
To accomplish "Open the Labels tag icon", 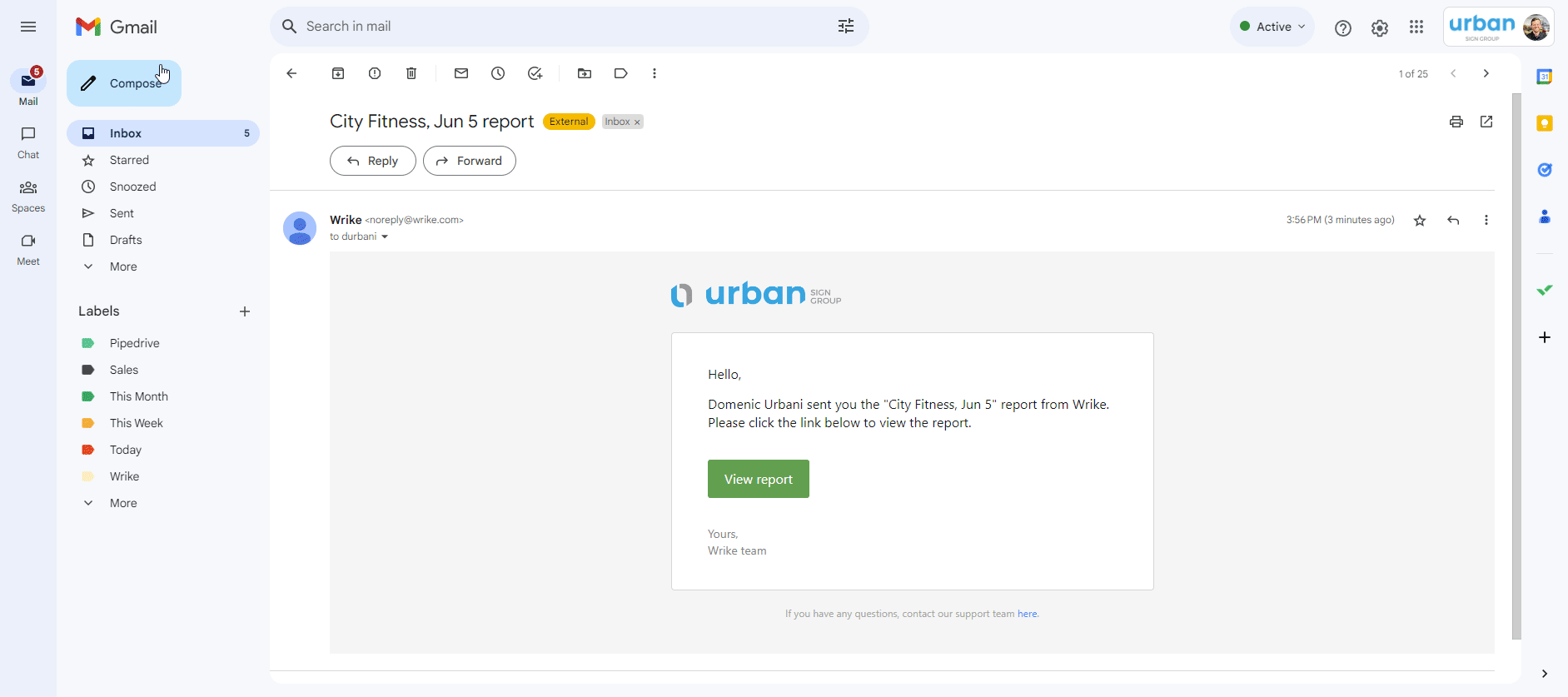I will pyautogui.click(x=621, y=73).
